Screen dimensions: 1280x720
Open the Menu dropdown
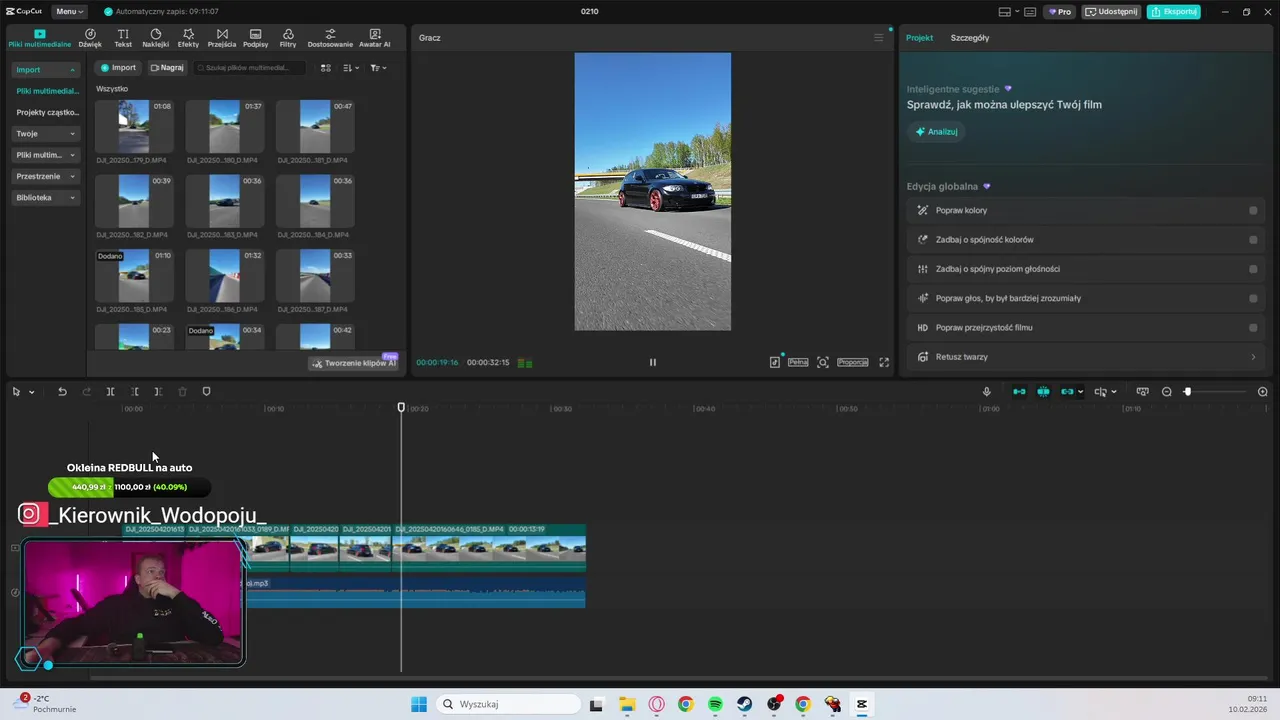click(70, 12)
